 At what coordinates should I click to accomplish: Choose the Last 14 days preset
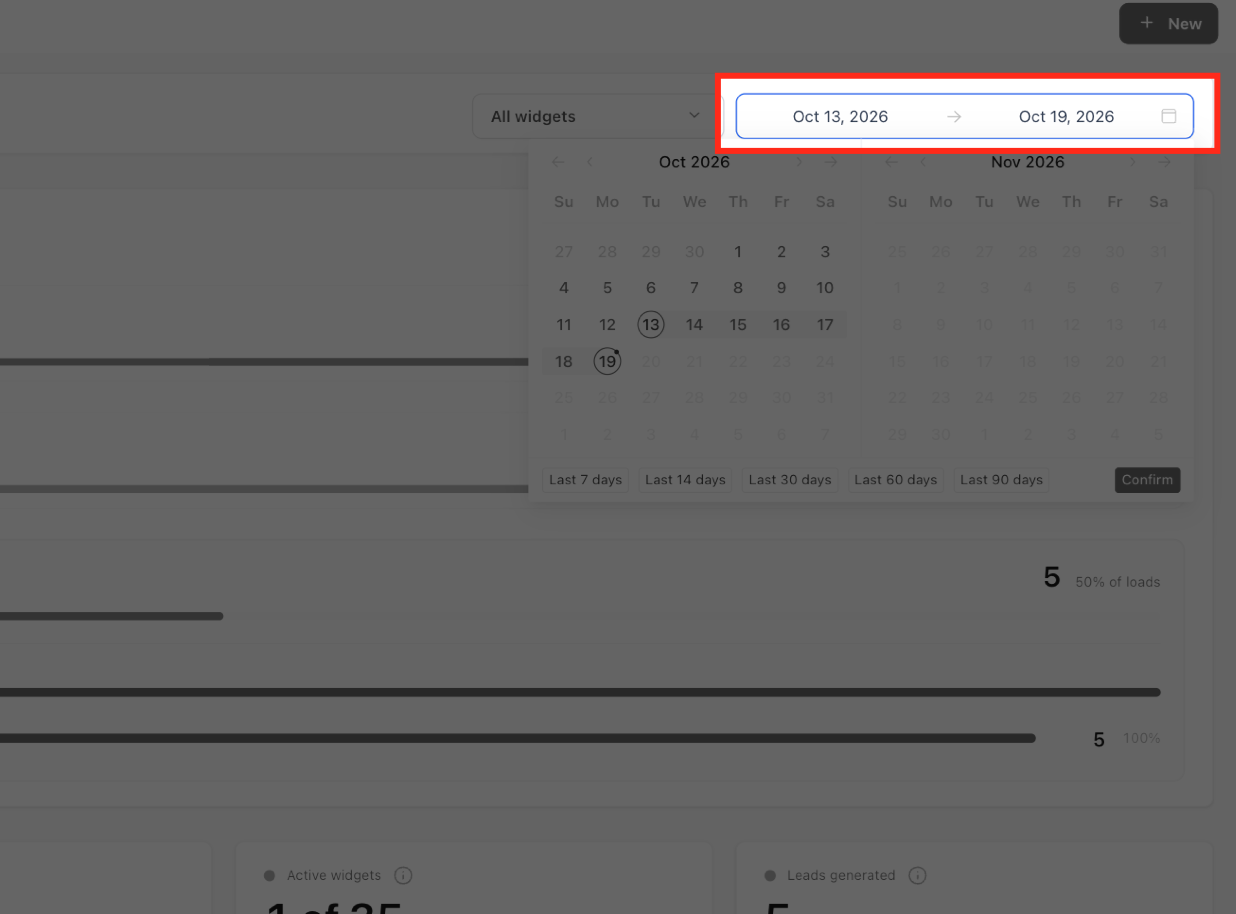[x=685, y=480]
